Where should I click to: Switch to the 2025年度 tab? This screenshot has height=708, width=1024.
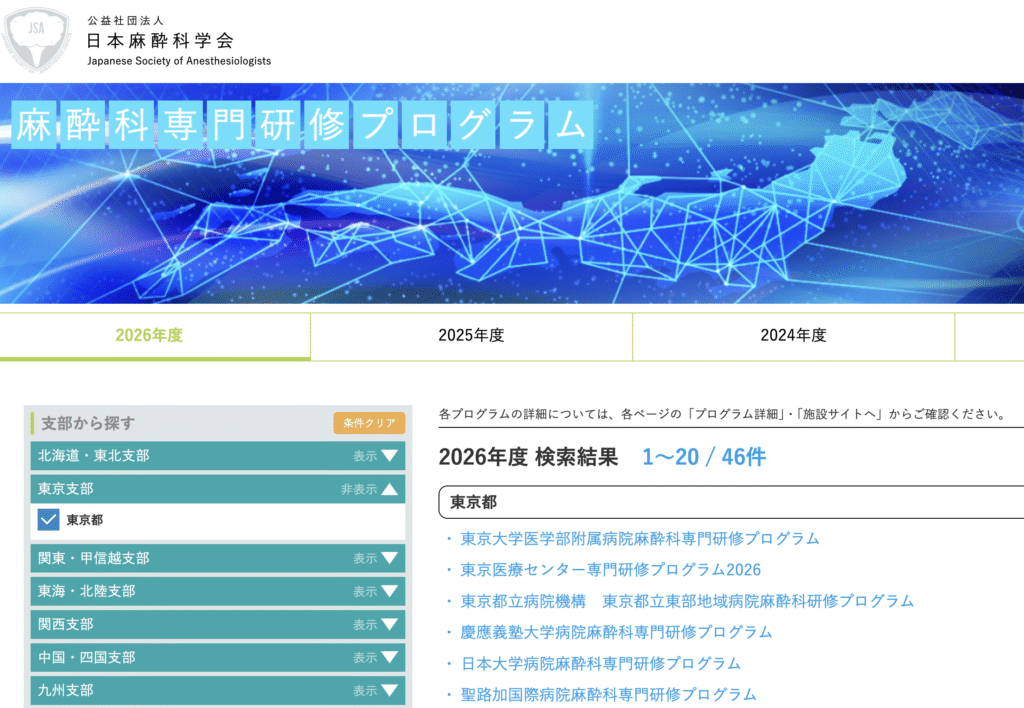click(471, 336)
